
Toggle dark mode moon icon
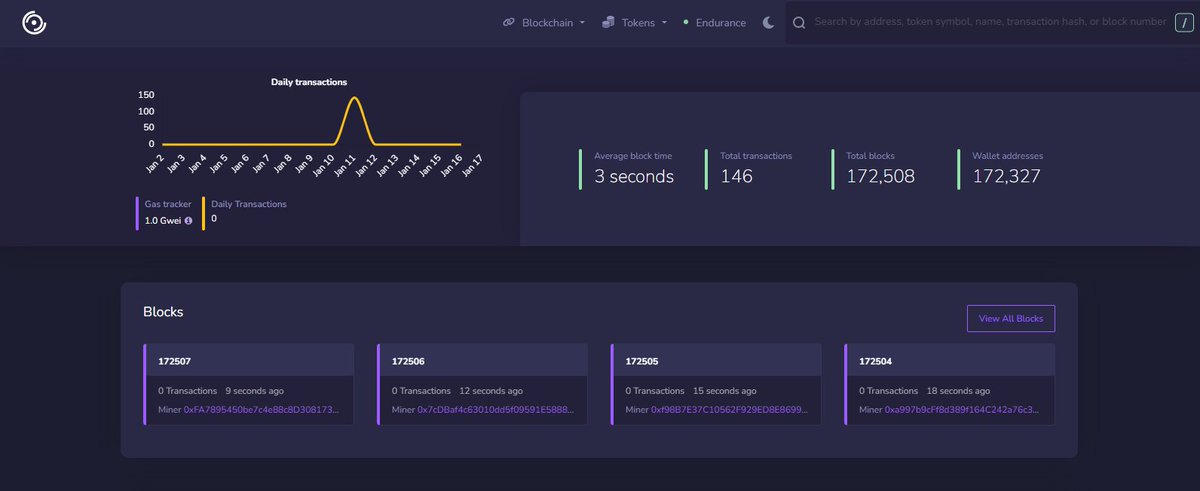(x=768, y=22)
